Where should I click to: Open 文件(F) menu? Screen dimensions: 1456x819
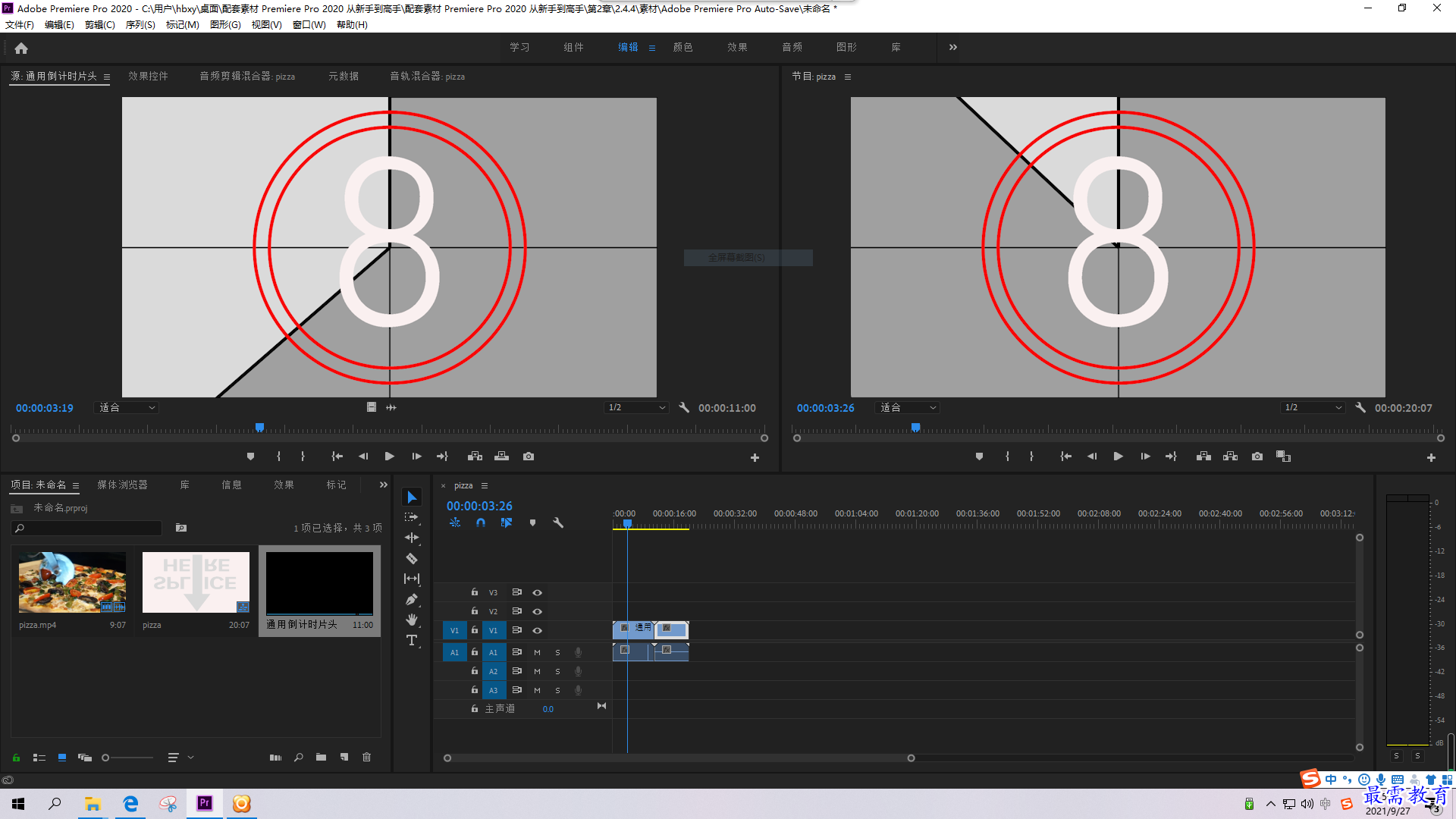tap(20, 25)
